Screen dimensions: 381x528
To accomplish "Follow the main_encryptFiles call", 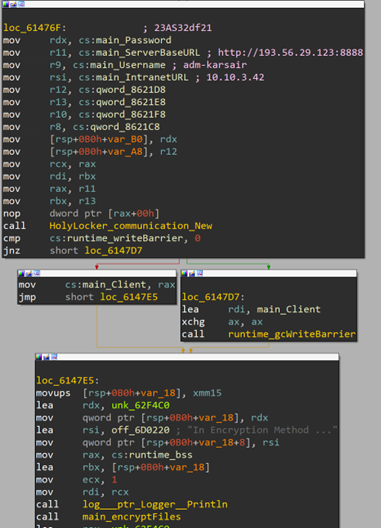I will pyautogui.click(x=132, y=517).
